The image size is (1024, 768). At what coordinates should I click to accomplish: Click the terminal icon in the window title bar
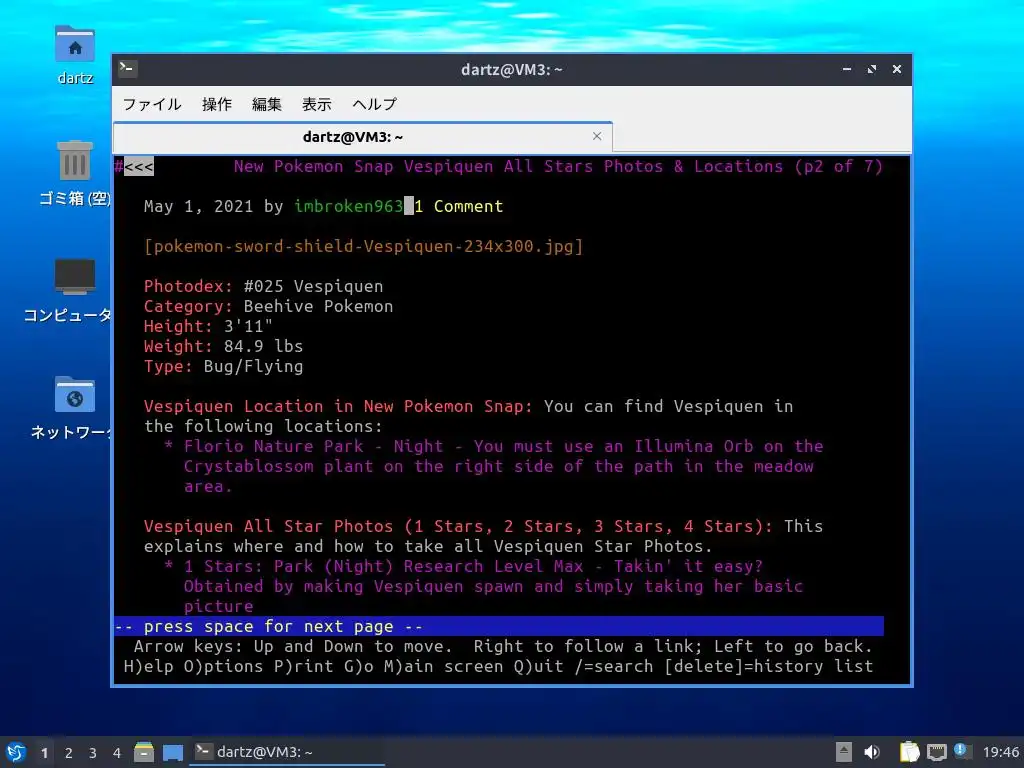(x=128, y=68)
